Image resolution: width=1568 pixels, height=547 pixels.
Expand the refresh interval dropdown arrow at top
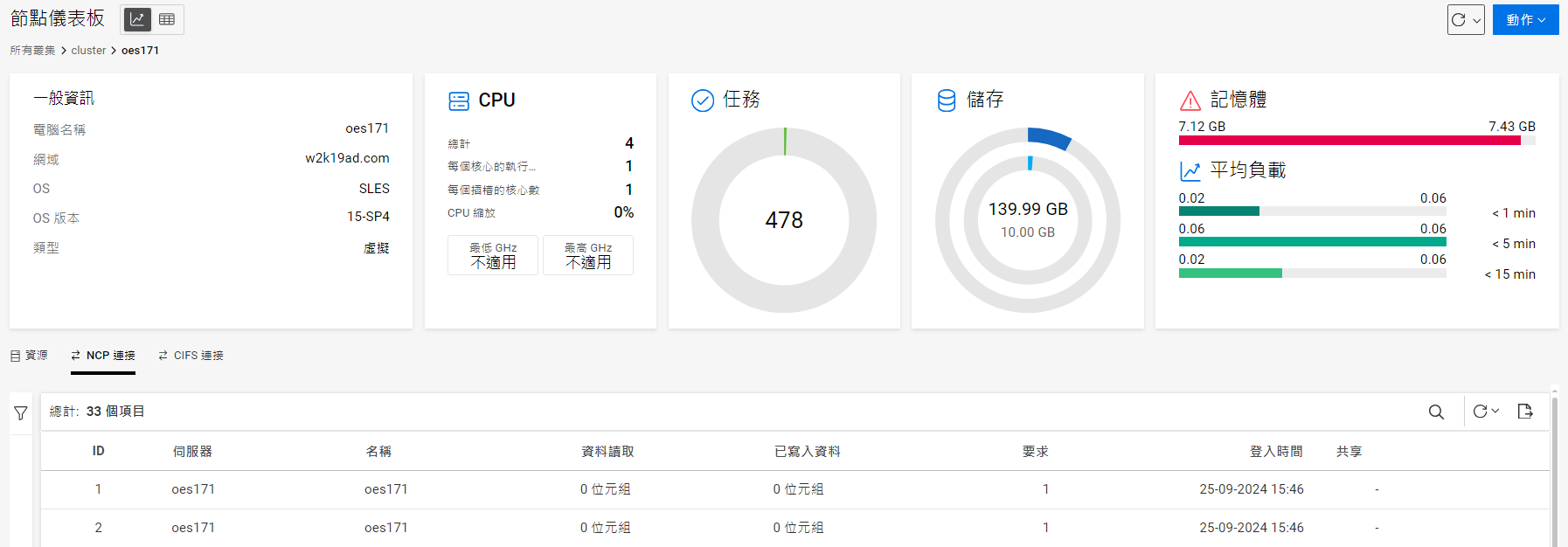coord(1476,20)
